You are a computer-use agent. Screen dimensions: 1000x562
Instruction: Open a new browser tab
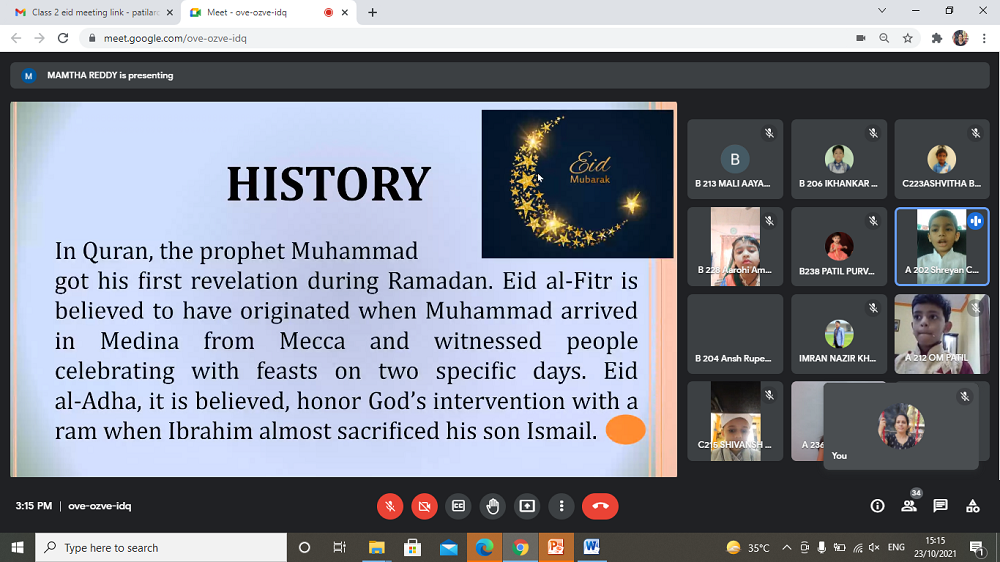(373, 12)
